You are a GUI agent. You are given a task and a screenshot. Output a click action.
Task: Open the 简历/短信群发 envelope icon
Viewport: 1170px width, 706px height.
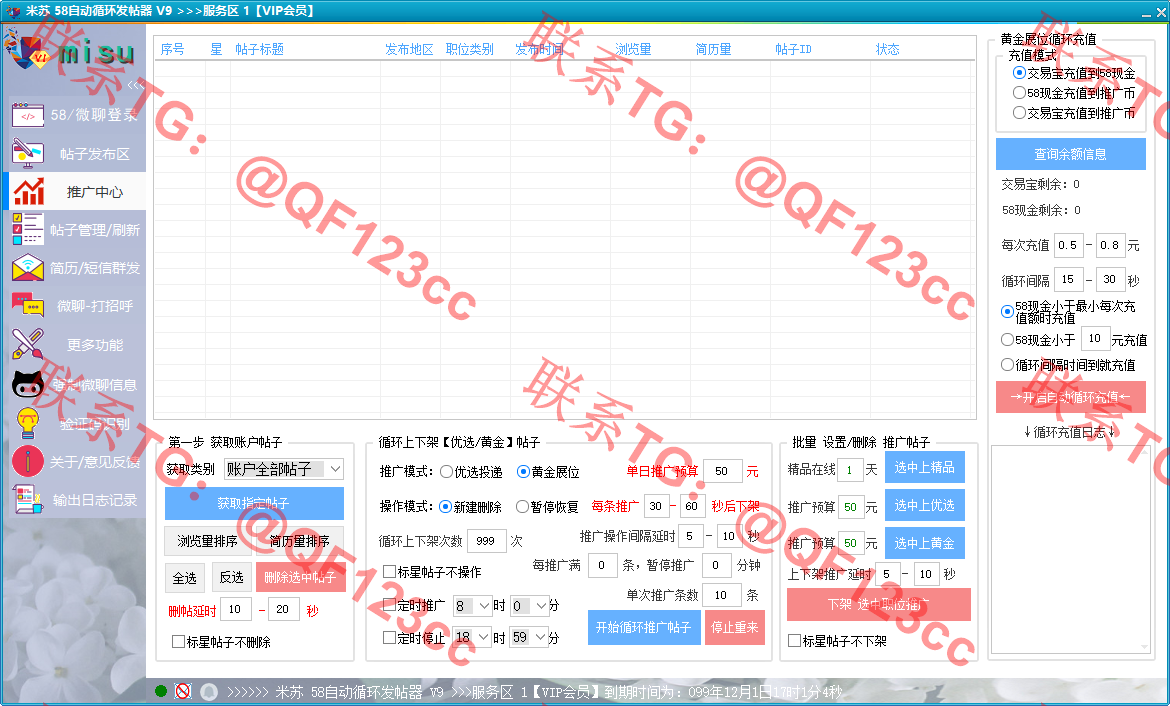click(28, 268)
